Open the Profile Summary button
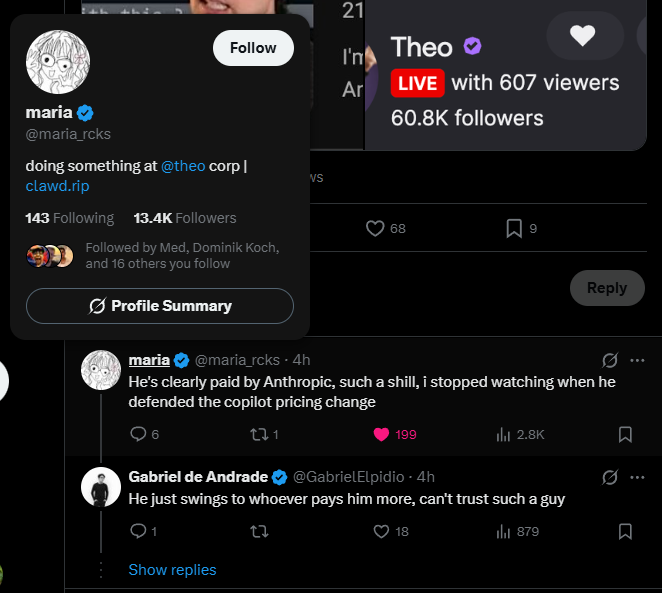The width and height of the screenshot is (662, 593). click(x=160, y=306)
